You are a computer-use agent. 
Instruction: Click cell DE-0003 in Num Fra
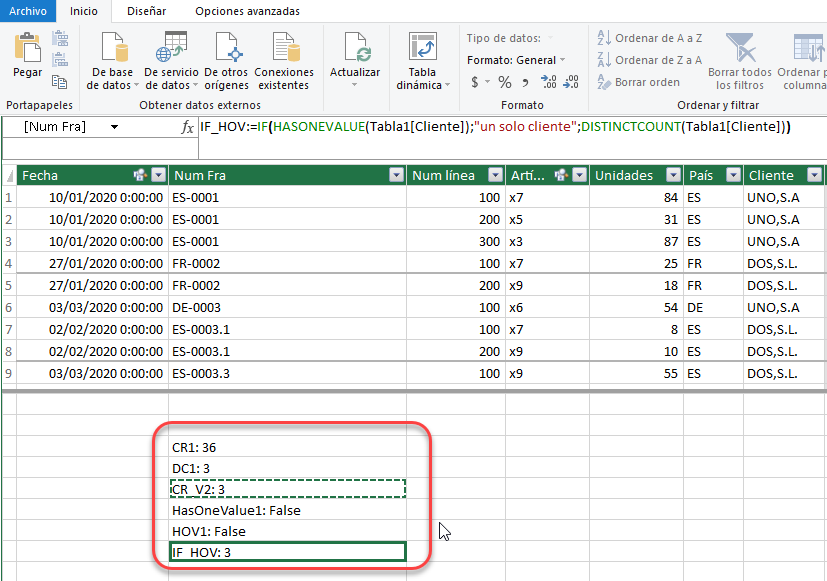coord(287,307)
